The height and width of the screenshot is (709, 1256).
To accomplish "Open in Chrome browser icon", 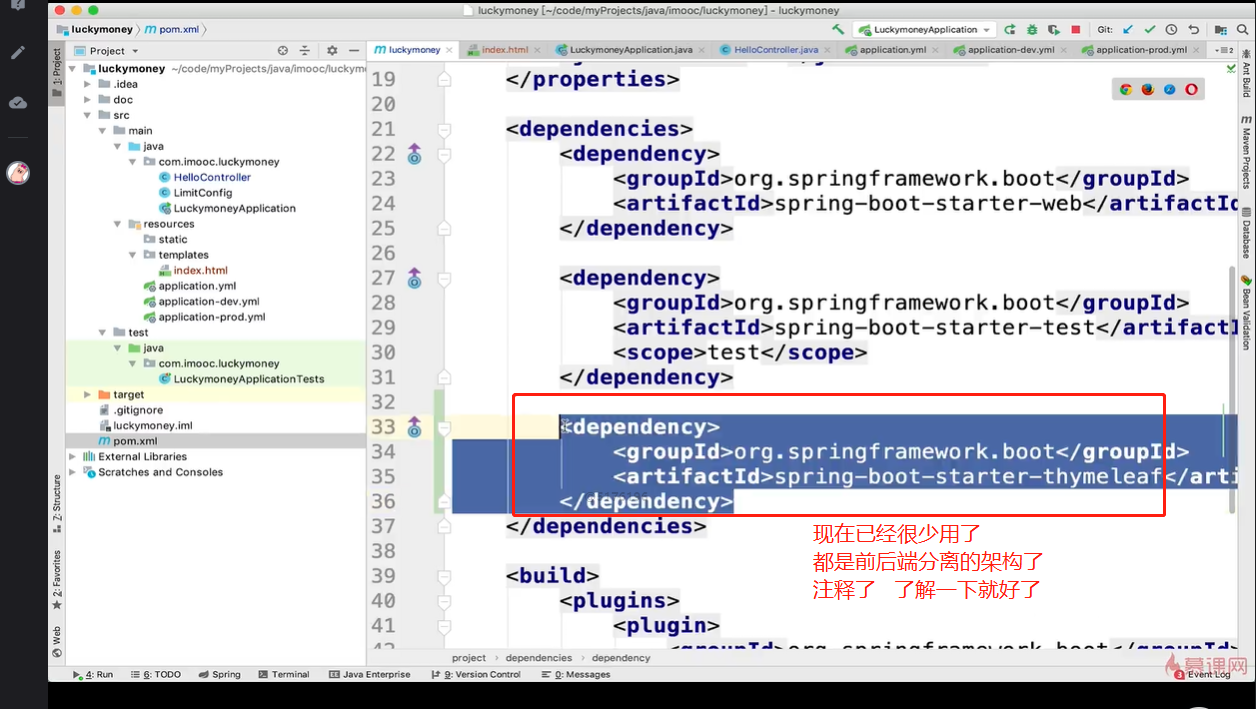I will coord(1126,89).
